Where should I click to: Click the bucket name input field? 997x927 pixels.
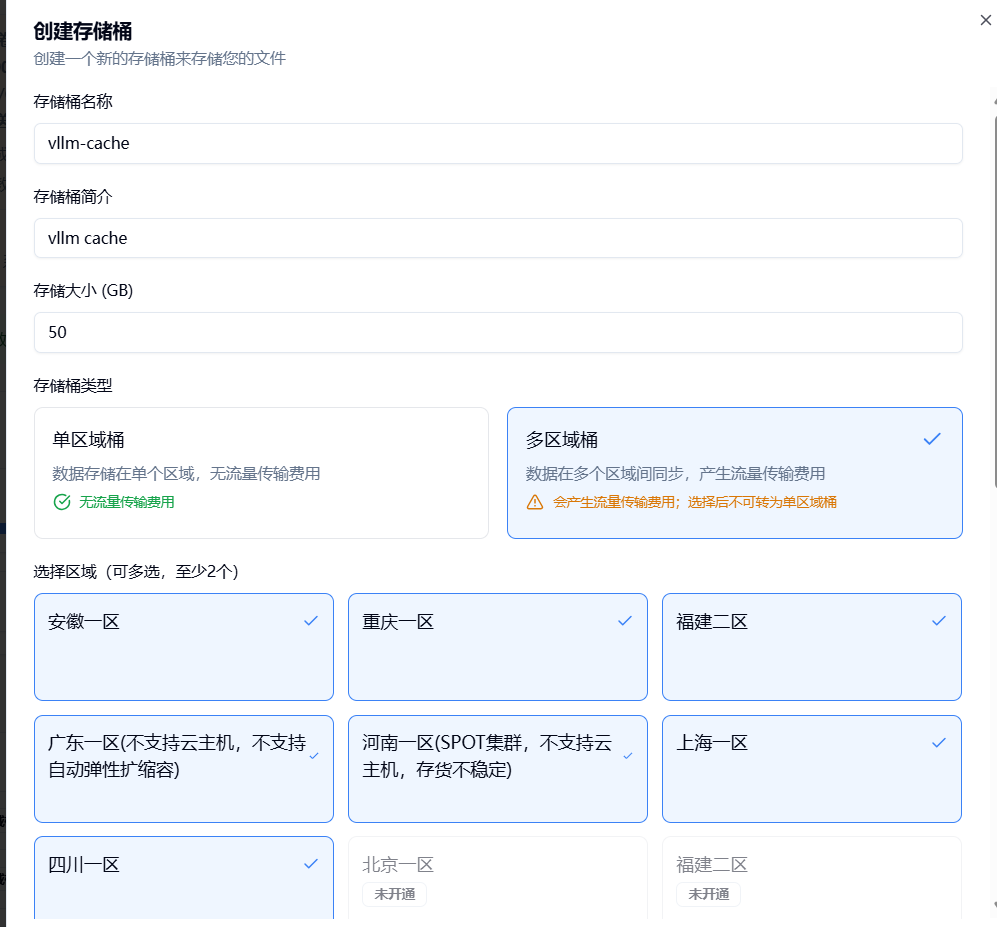tap(498, 143)
